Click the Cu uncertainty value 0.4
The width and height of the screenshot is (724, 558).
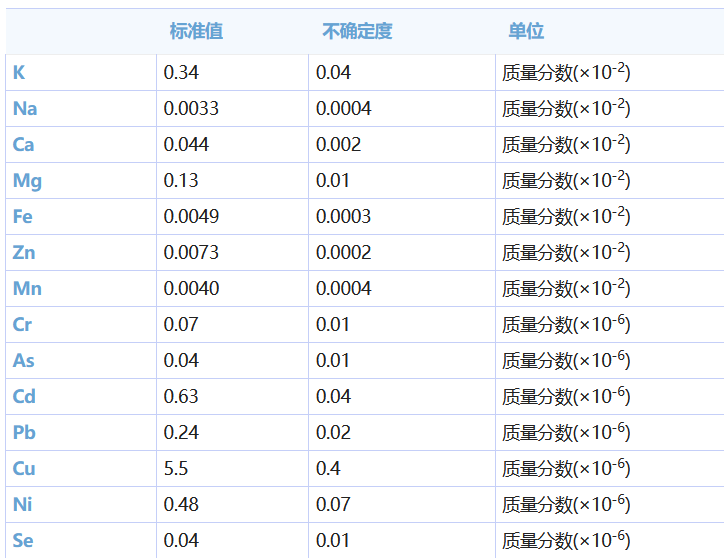(x=328, y=469)
